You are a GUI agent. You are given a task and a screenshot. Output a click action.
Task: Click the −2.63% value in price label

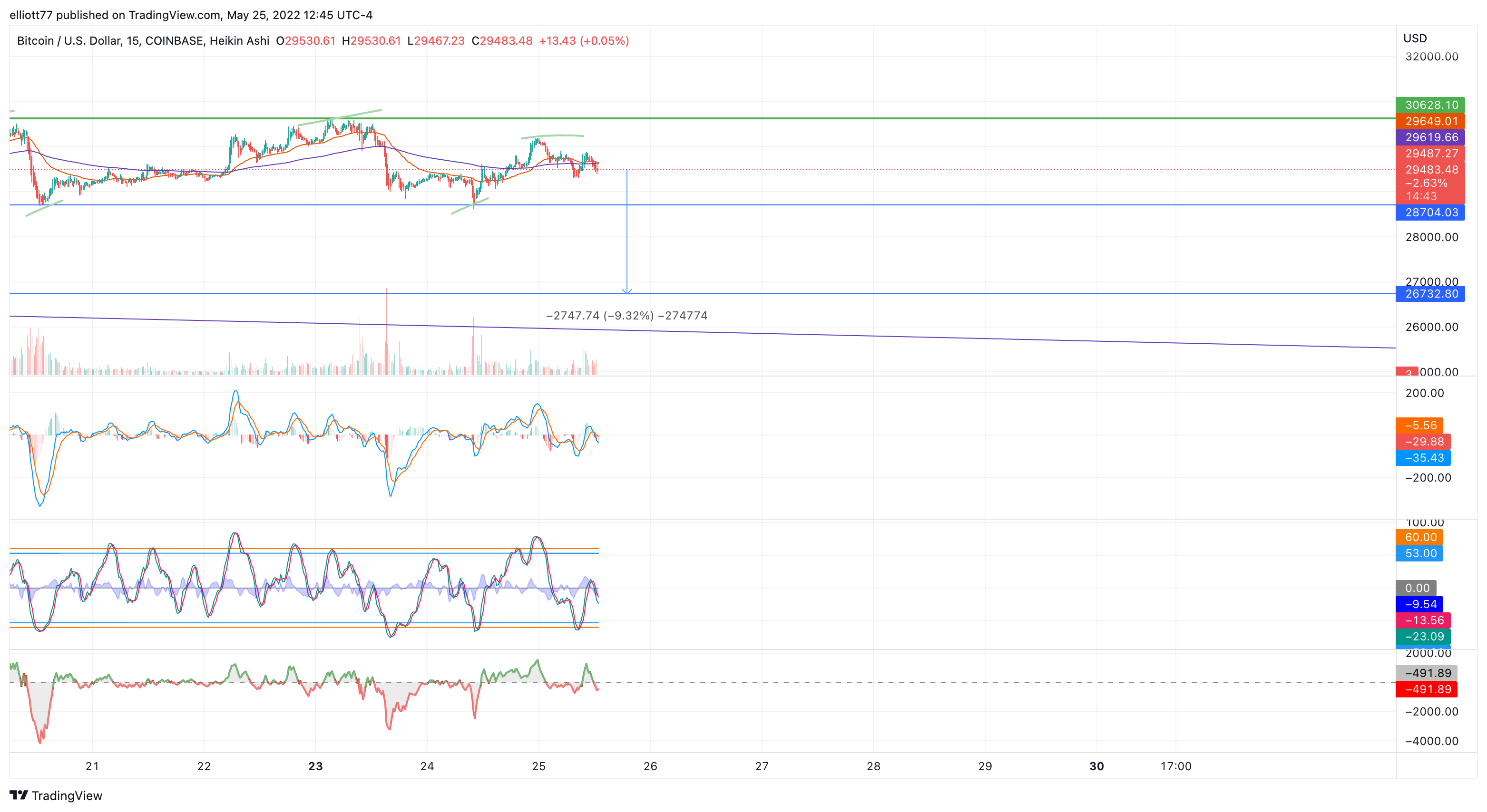pyautogui.click(x=1426, y=183)
